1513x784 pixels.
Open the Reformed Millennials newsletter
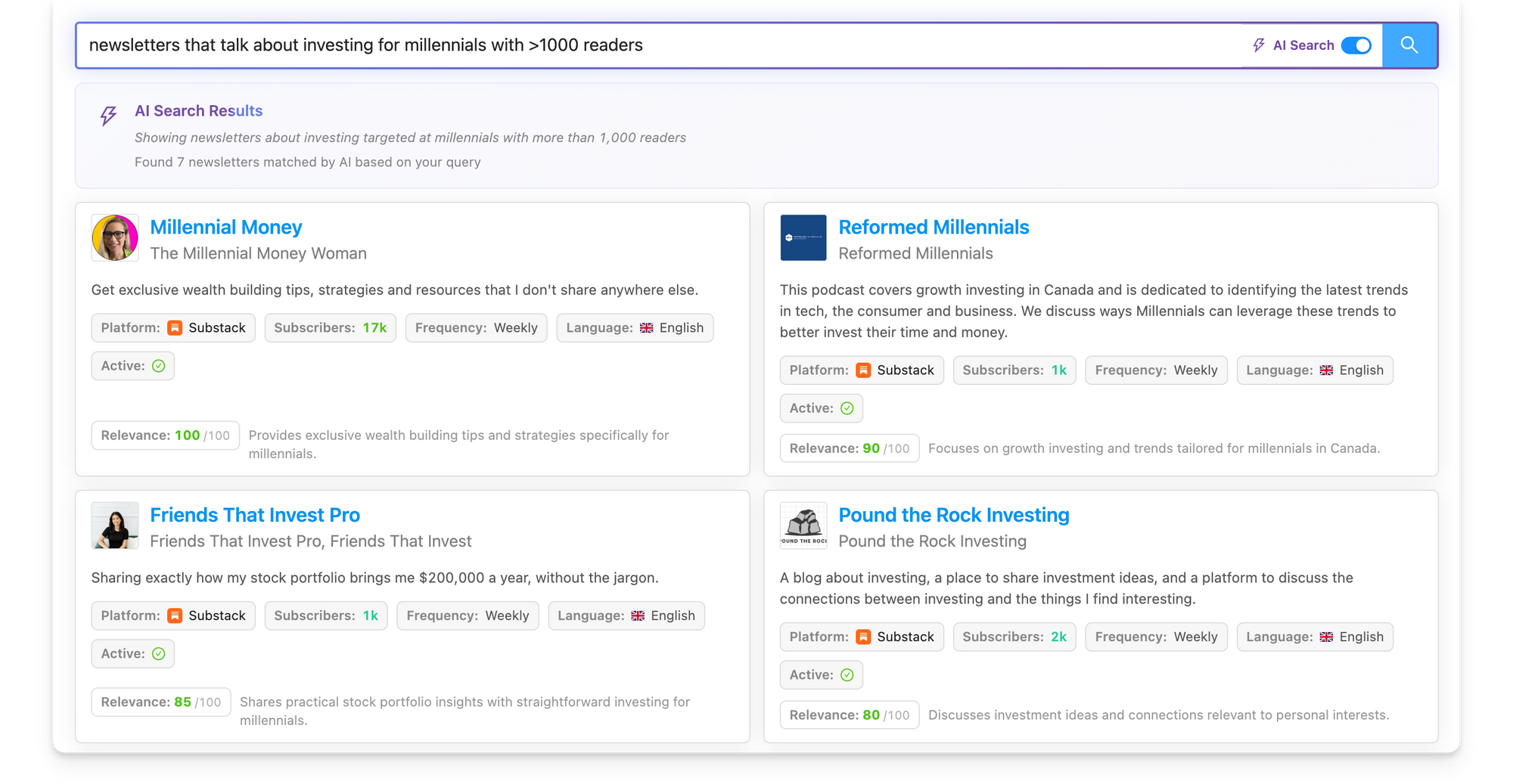point(934,227)
